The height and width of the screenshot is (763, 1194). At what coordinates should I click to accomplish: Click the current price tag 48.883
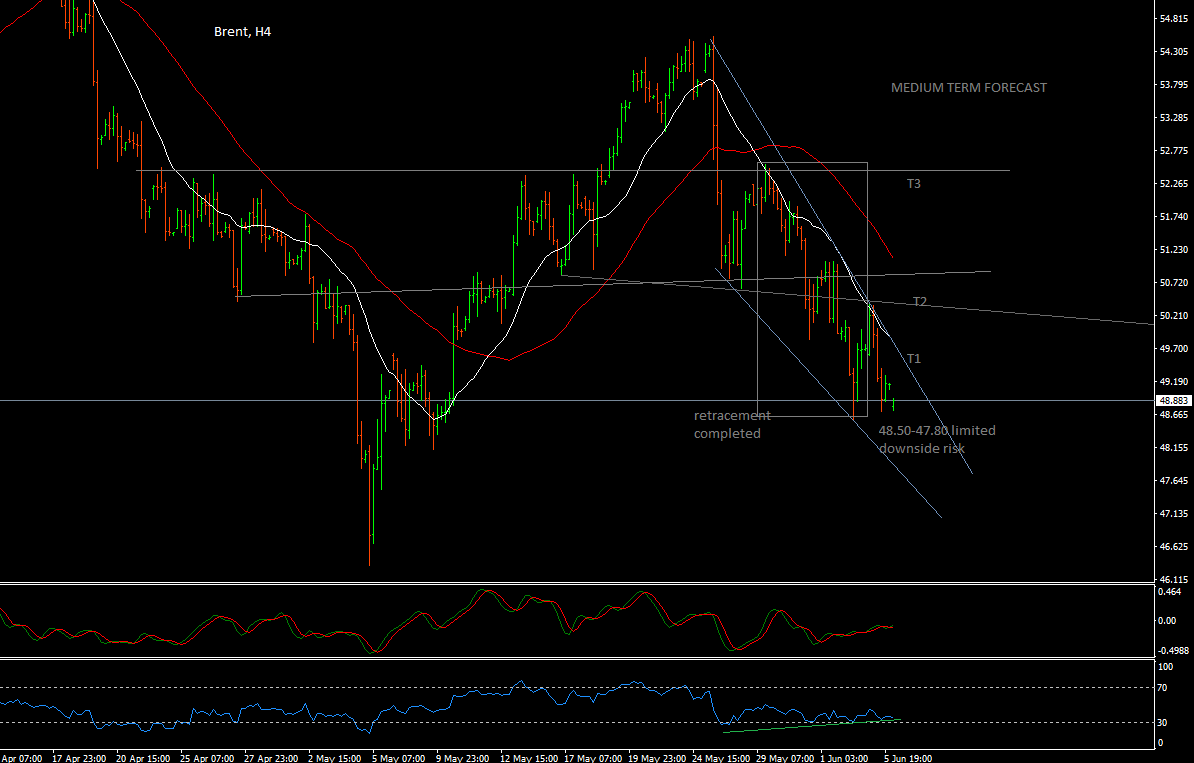pyautogui.click(x=1172, y=400)
